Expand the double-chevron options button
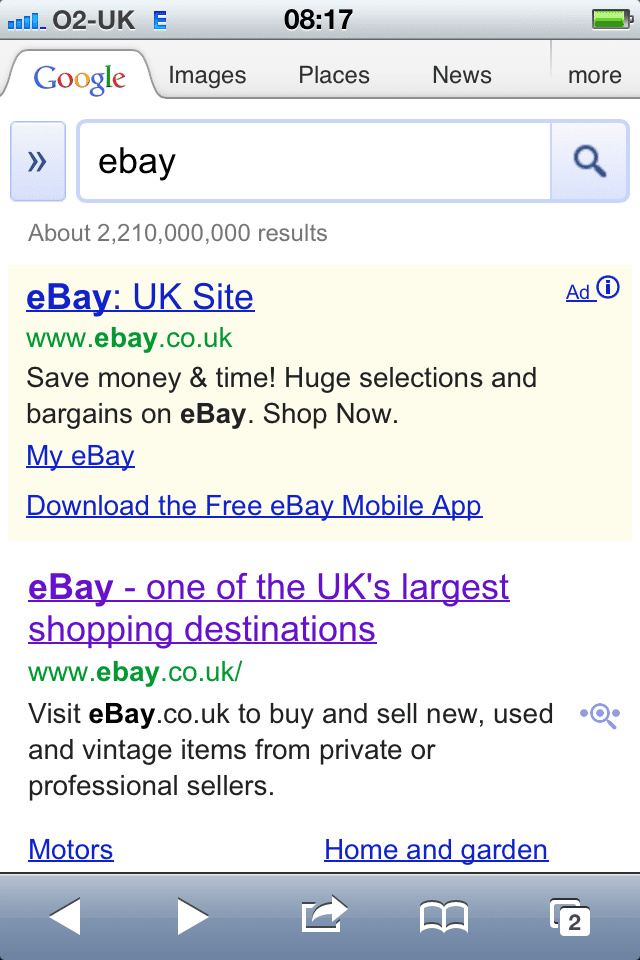 (x=38, y=161)
